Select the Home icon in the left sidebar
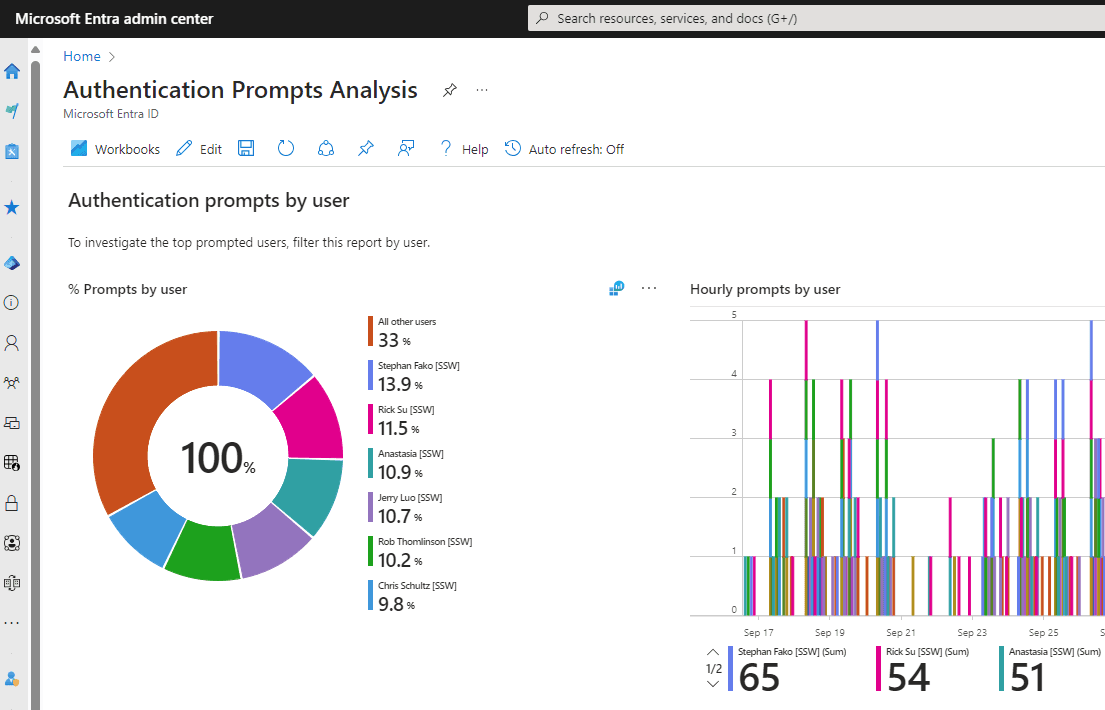Viewport: 1105px width, 710px height. tap(12, 71)
